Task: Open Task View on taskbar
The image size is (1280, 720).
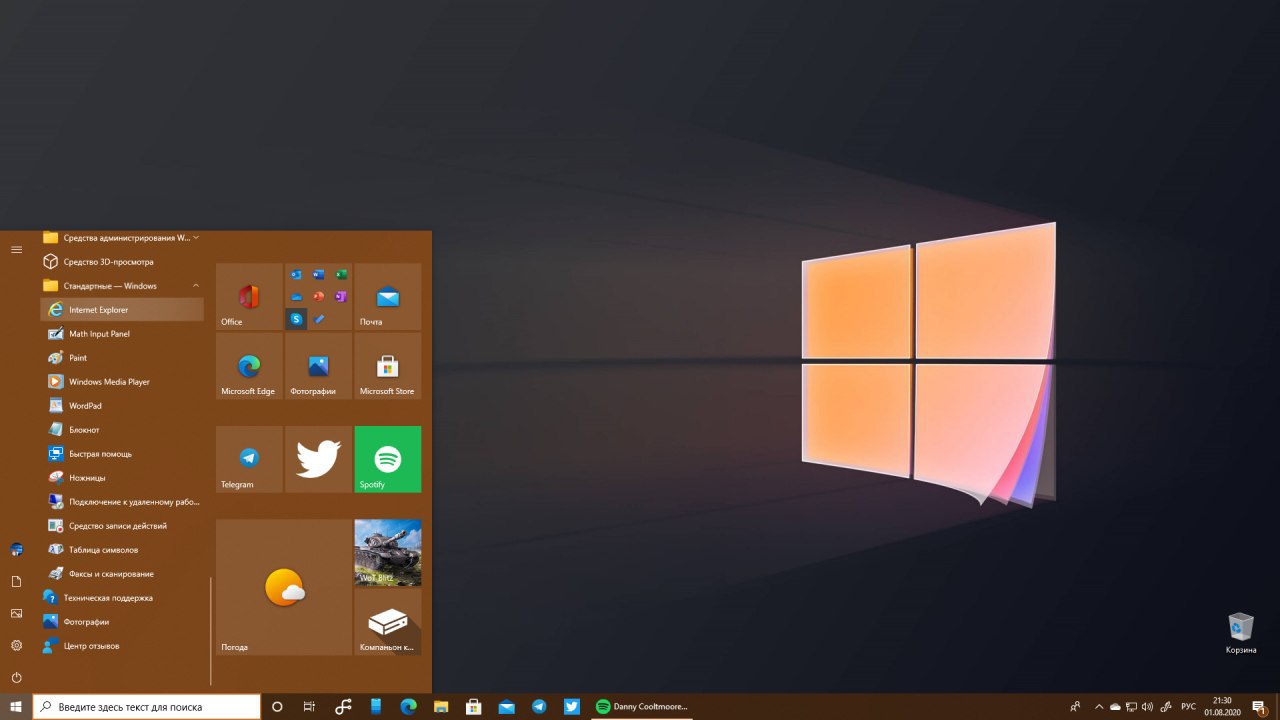Action: pyautogui.click(x=309, y=707)
